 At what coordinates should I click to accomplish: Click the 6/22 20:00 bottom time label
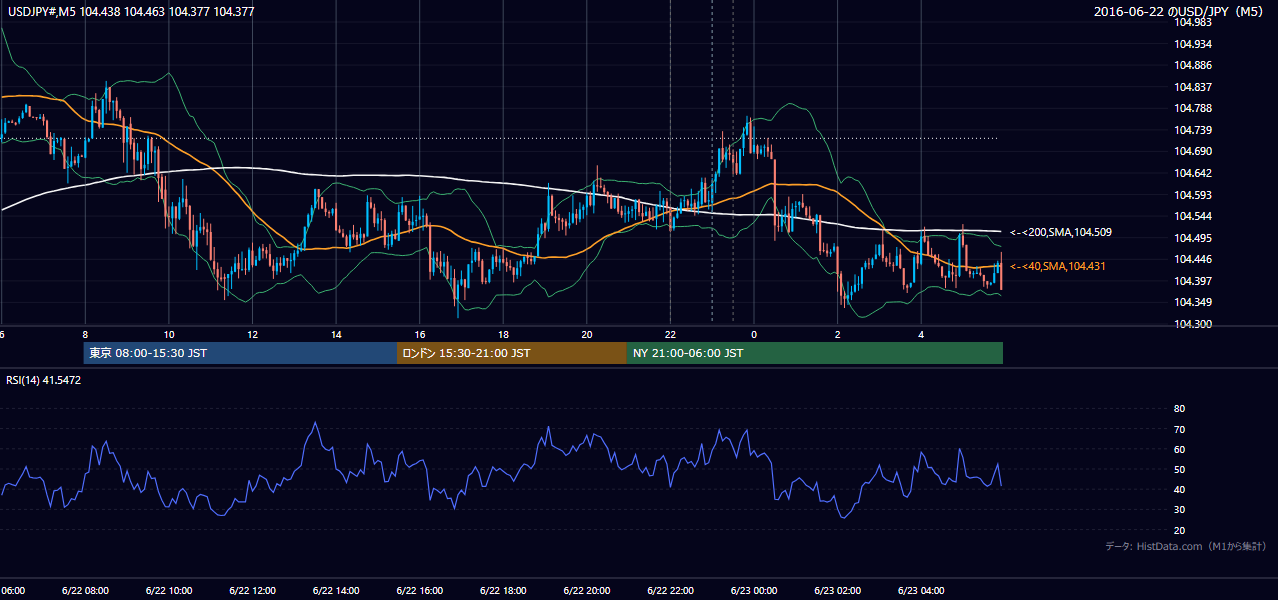[586, 590]
